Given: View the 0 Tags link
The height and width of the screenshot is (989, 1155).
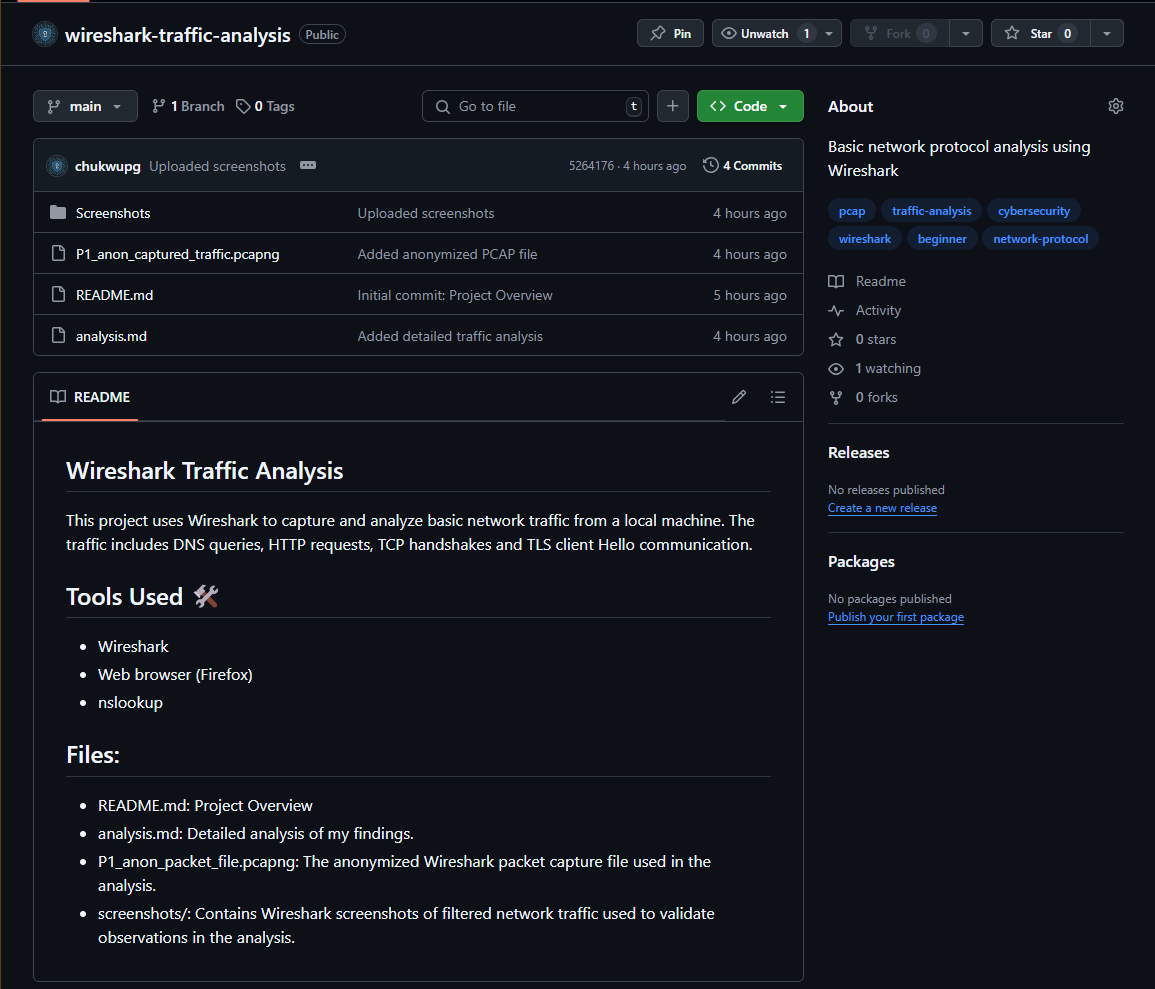Looking at the screenshot, I should click(265, 106).
